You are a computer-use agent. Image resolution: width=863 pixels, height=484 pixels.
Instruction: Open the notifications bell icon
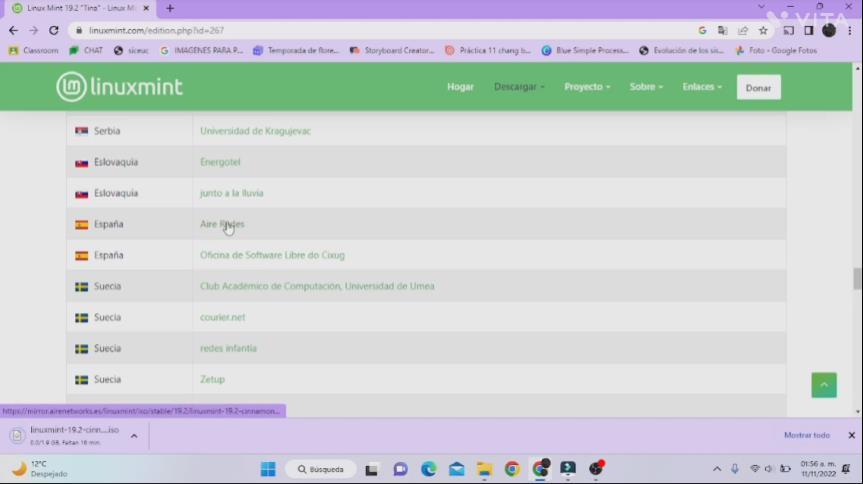[846, 469]
